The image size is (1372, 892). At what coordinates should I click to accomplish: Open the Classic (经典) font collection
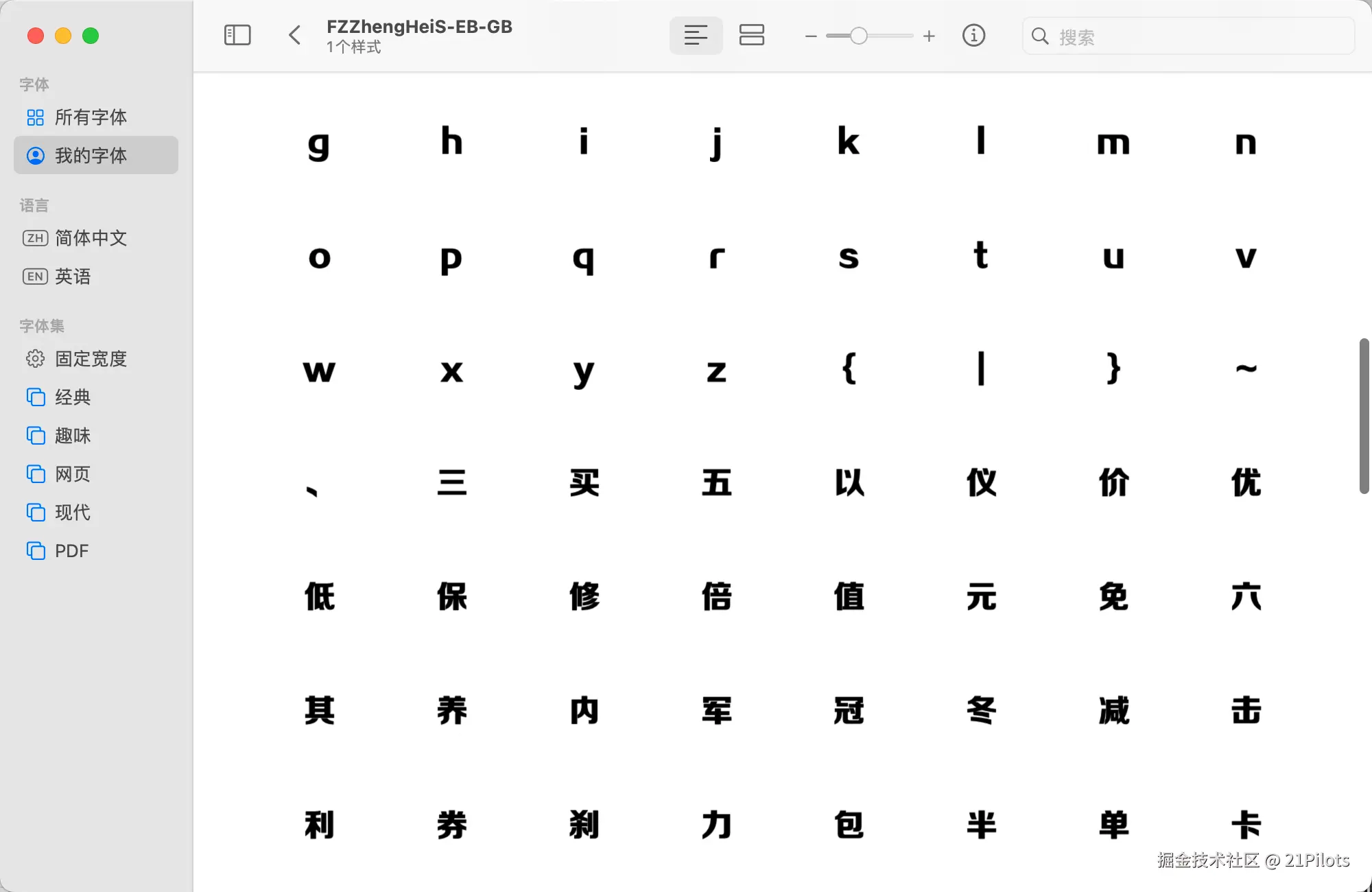click(x=73, y=397)
